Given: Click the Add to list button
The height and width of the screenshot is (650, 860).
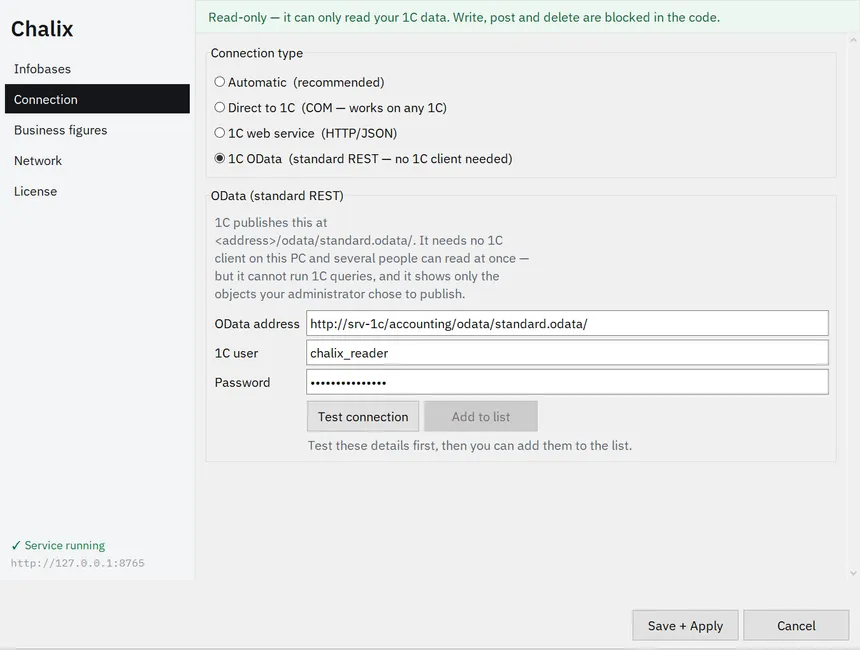Looking at the screenshot, I should click(481, 417).
